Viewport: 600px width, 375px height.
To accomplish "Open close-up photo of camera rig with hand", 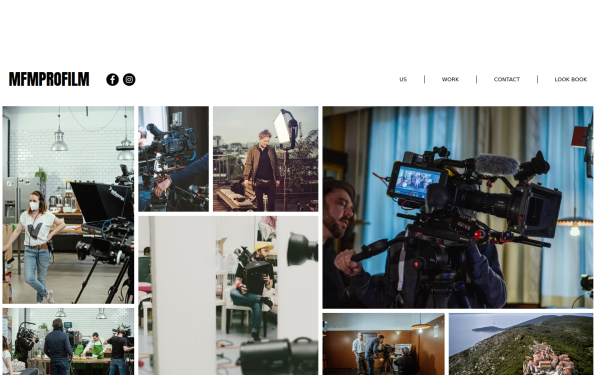I will click(173, 159).
